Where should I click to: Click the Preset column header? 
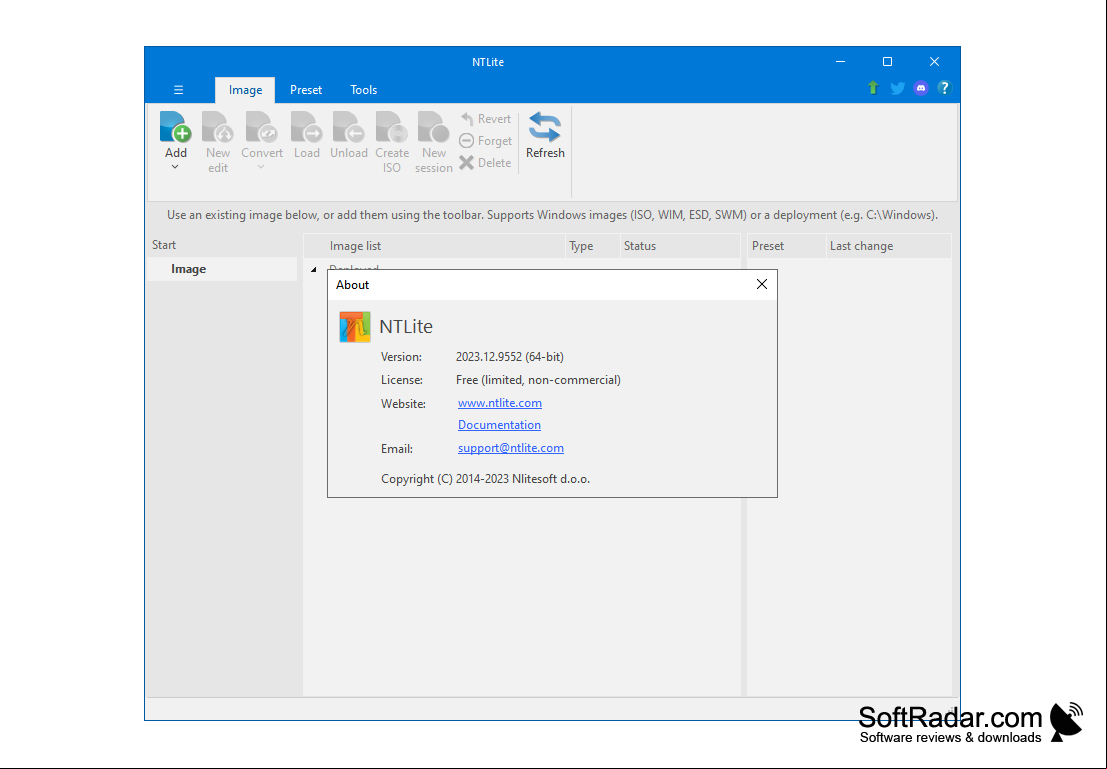(x=786, y=246)
